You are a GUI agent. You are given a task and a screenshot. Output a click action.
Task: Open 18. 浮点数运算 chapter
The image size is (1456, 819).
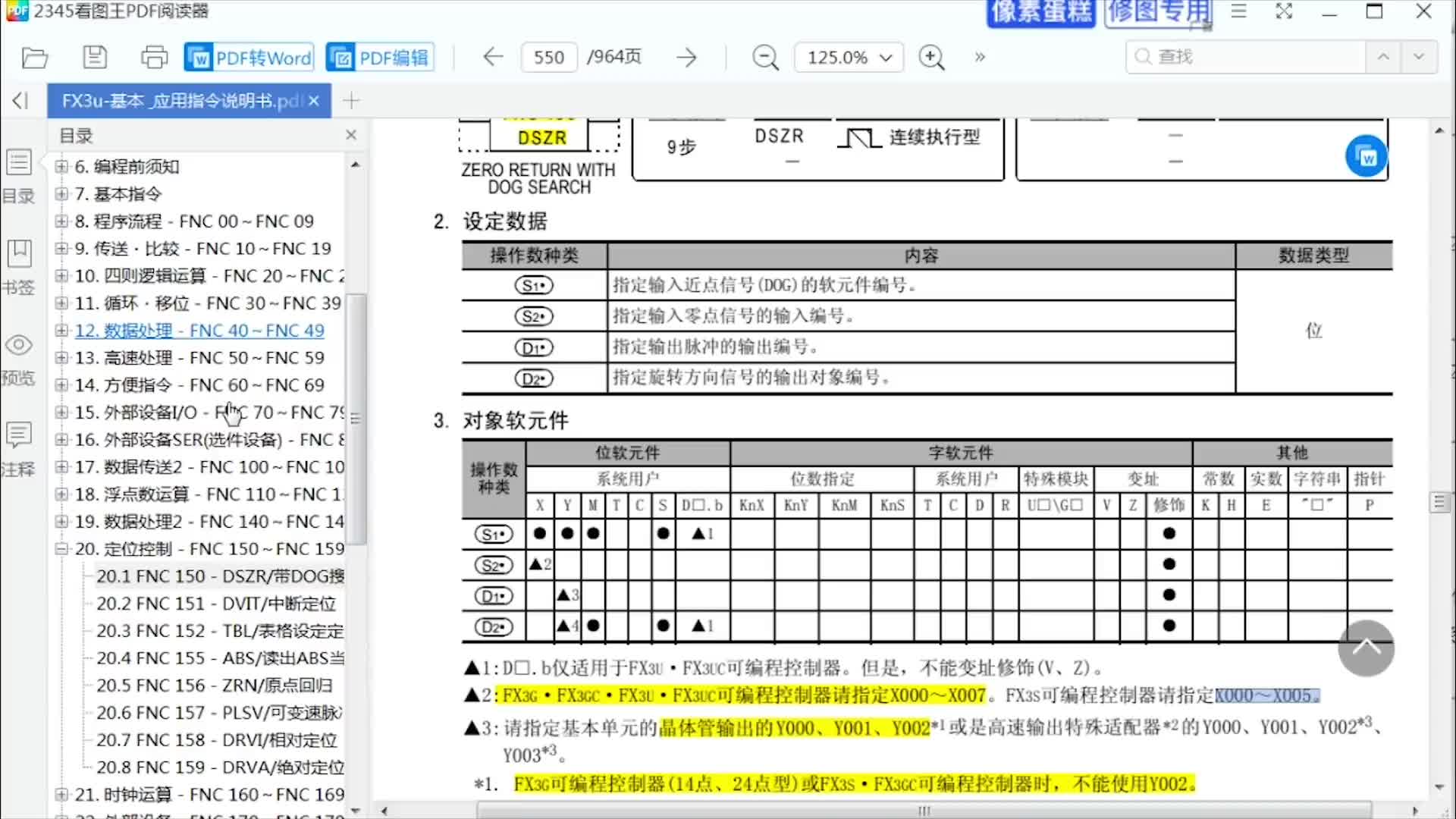[x=209, y=494]
